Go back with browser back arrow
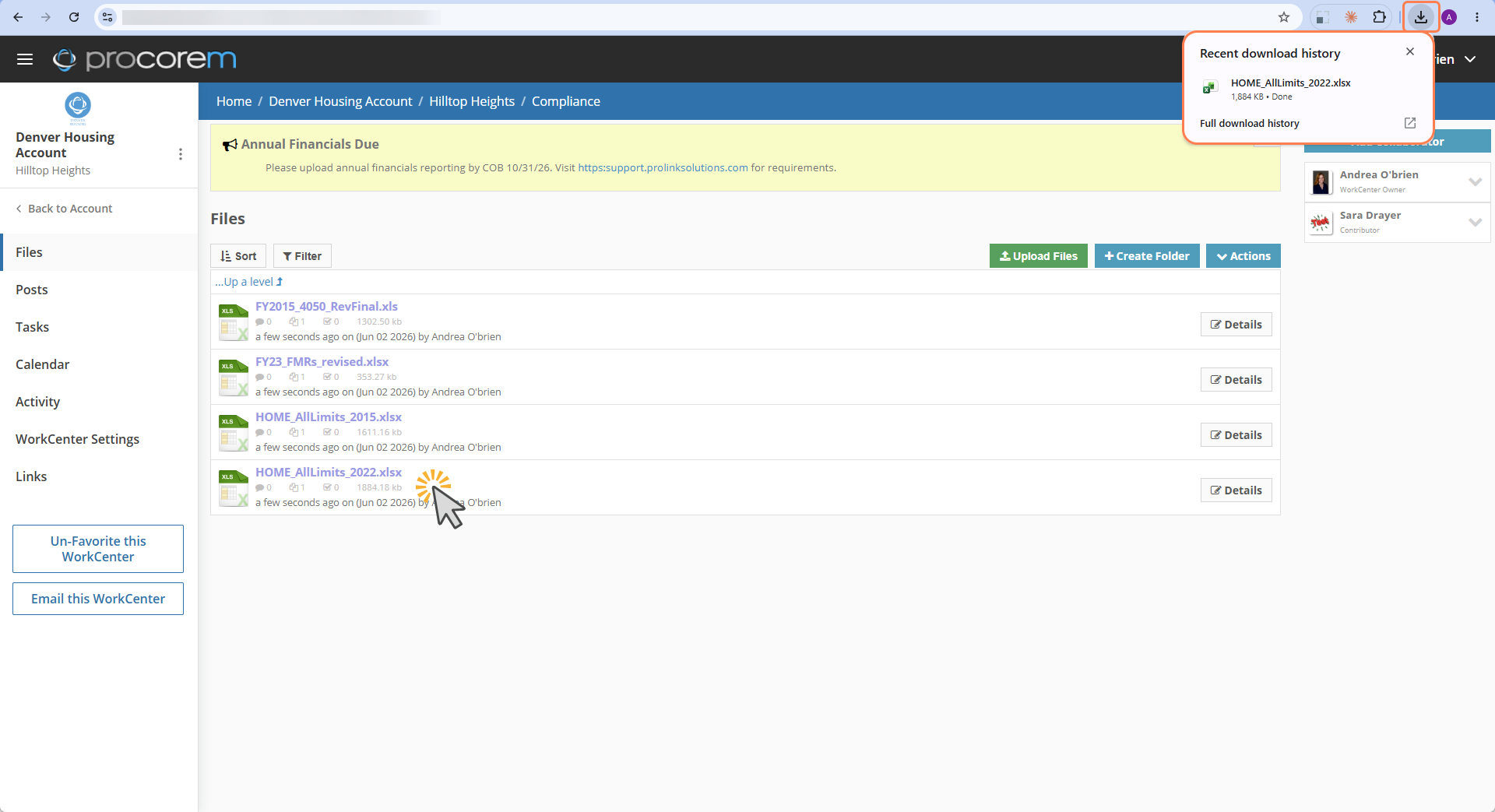 18,16
